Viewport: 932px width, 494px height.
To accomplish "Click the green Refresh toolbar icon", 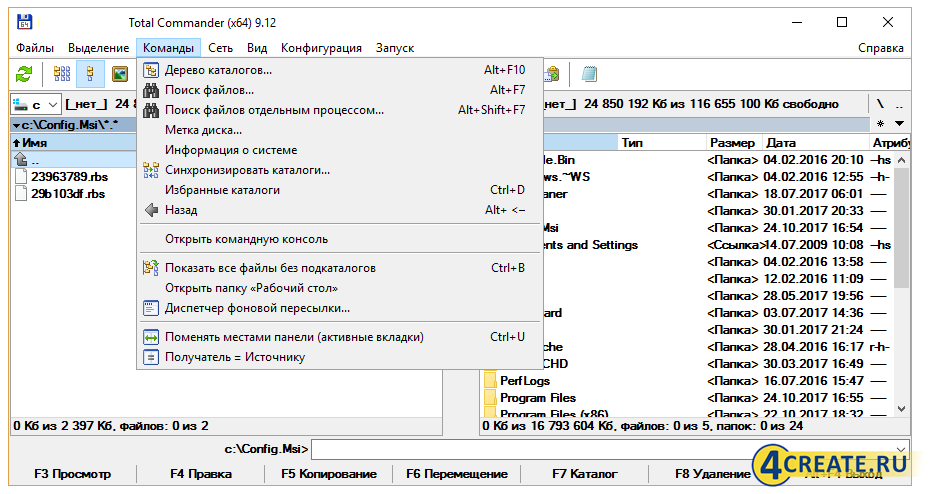I will point(24,74).
